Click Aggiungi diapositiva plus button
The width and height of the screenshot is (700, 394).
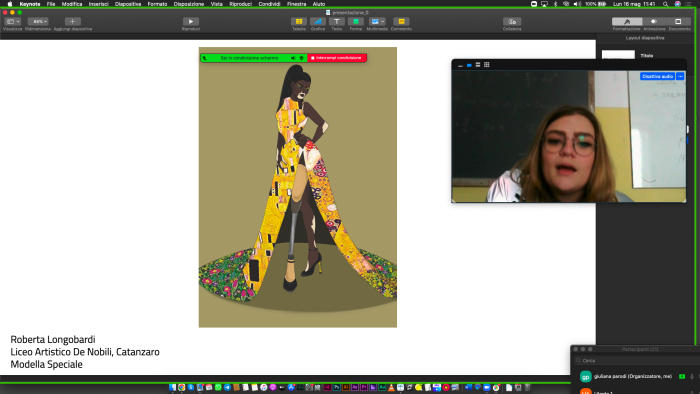72,21
